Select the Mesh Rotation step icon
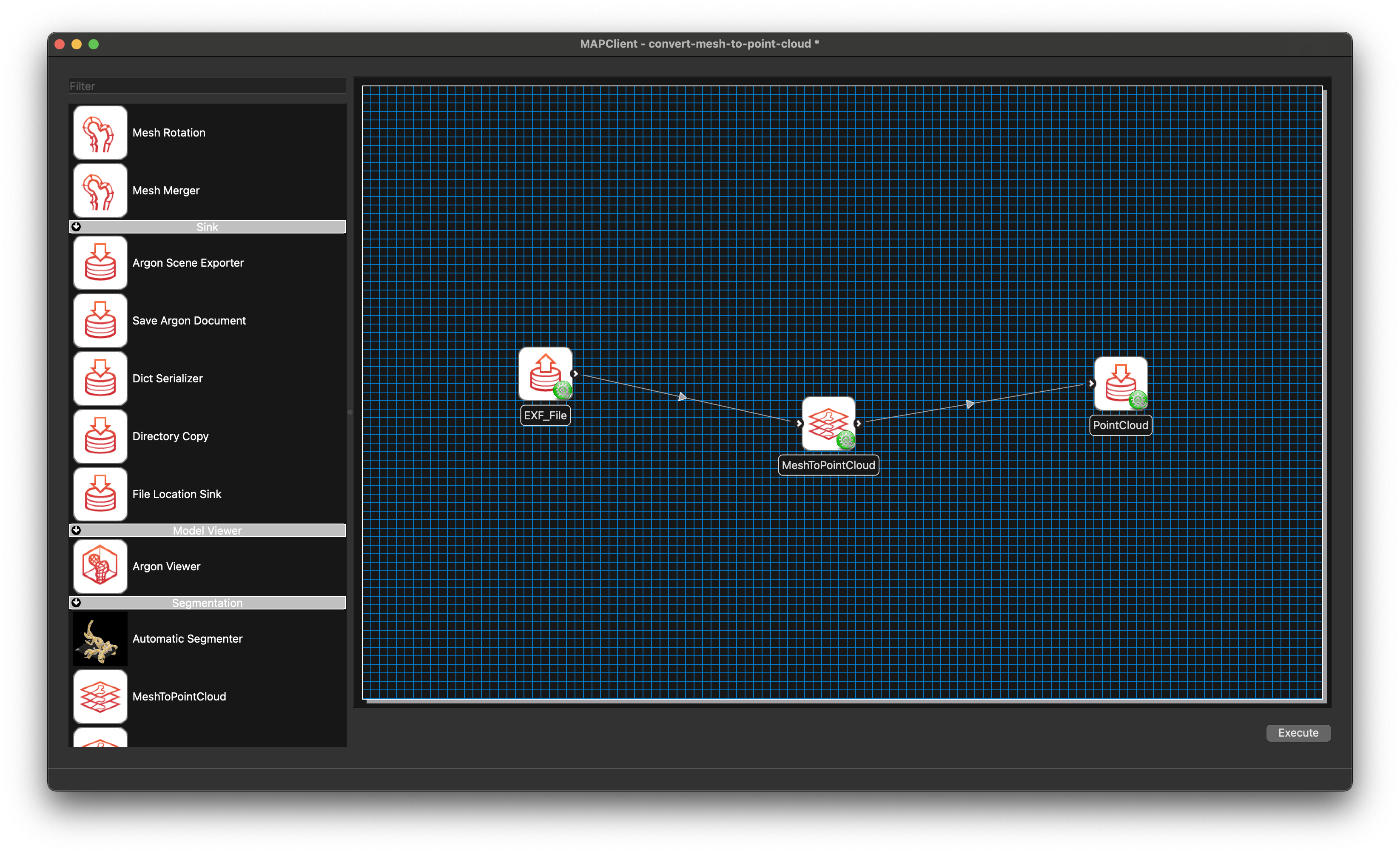 coord(100,132)
